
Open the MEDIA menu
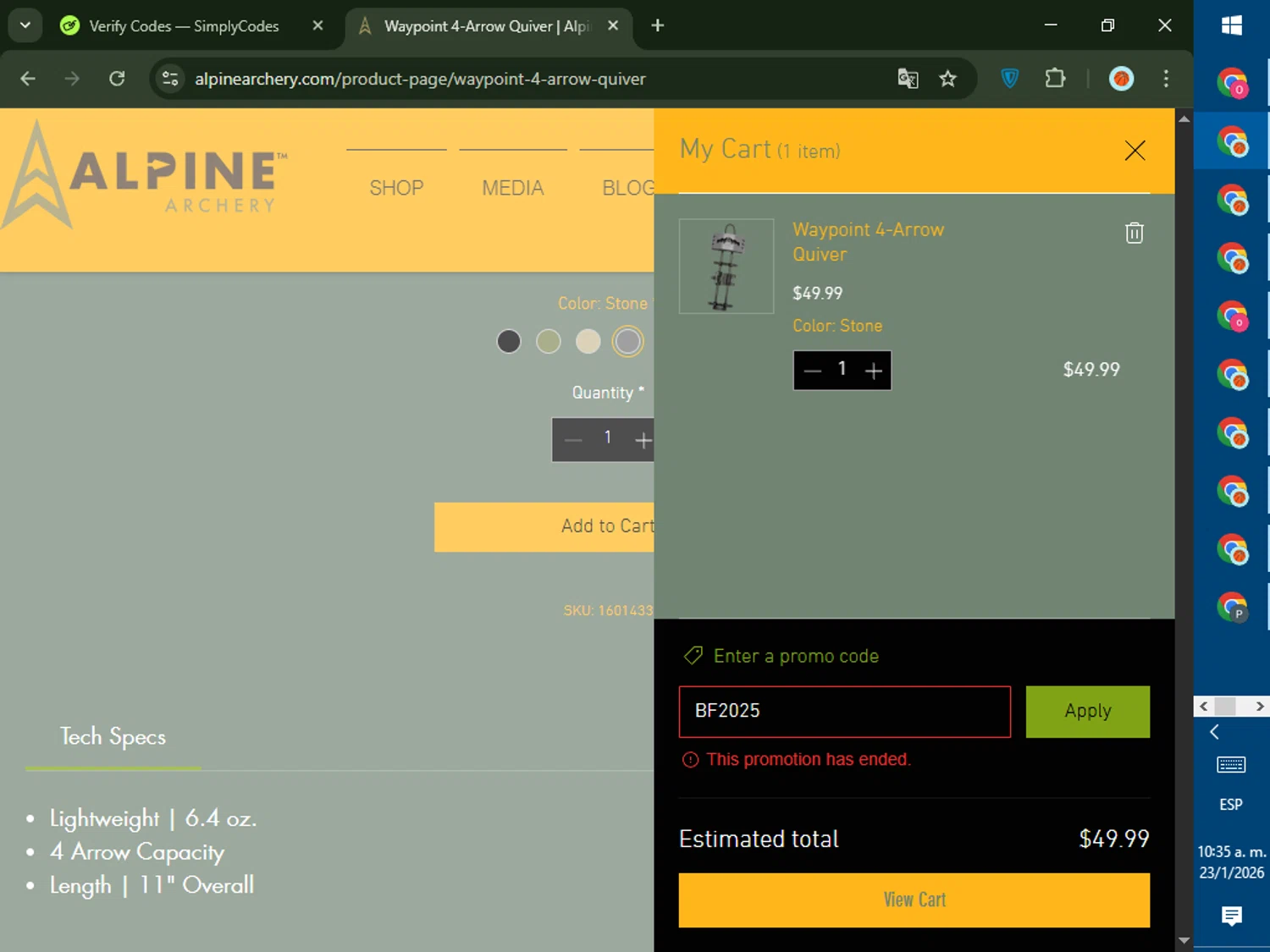pyautogui.click(x=513, y=188)
